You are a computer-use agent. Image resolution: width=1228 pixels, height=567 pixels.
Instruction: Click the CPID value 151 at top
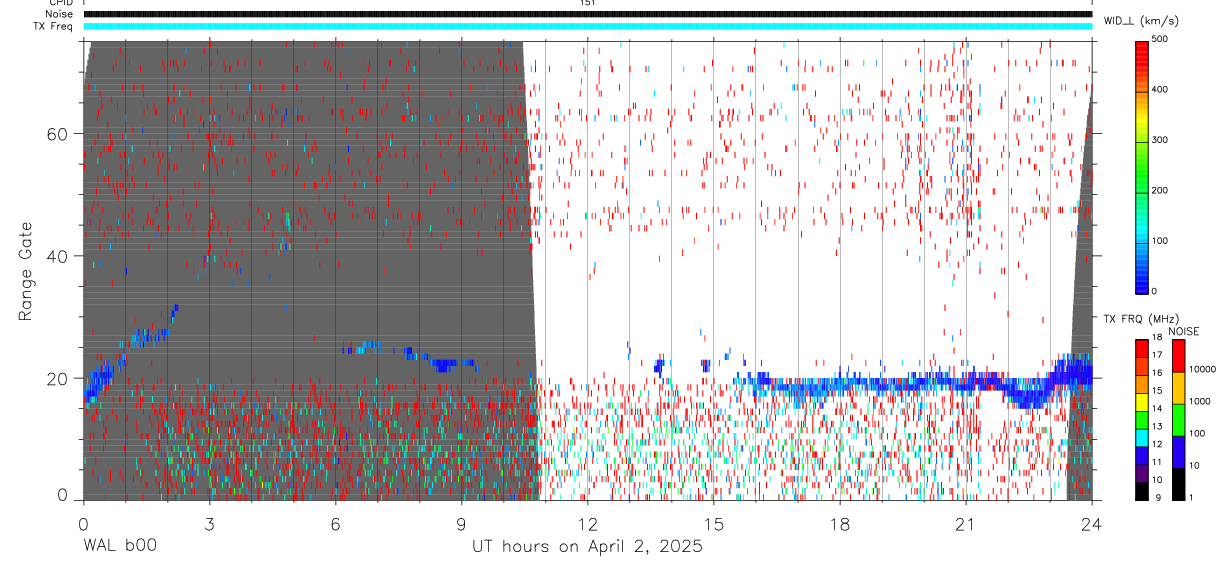click(587, 3)
